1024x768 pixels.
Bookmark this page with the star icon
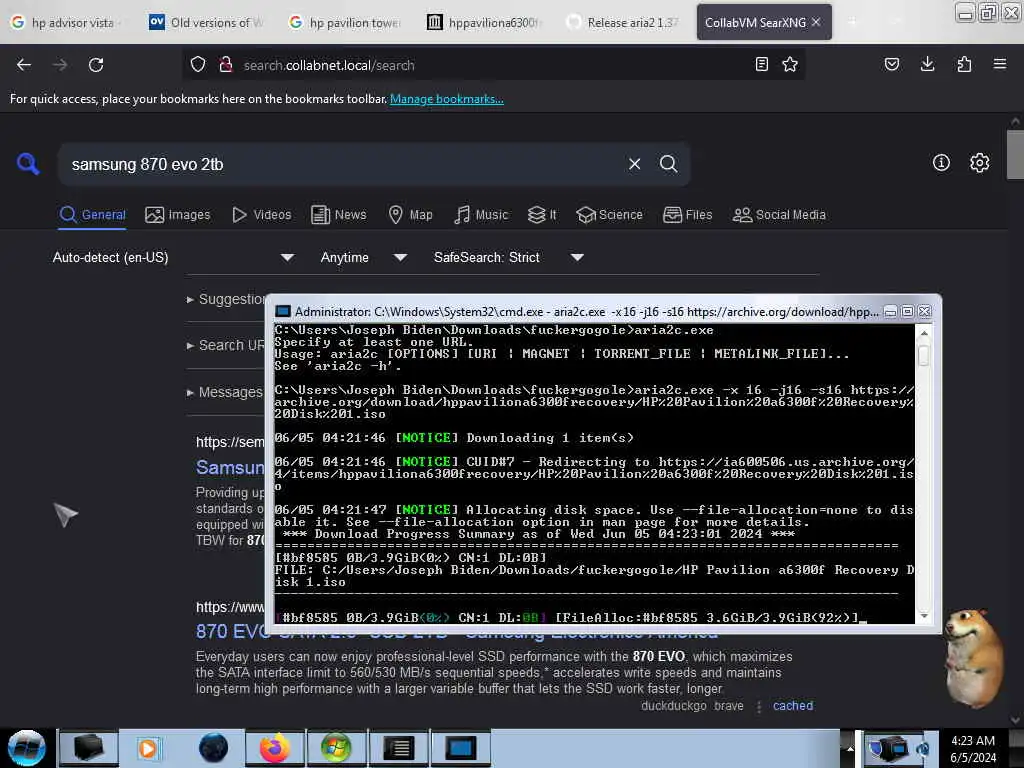(x=790, y=64)
